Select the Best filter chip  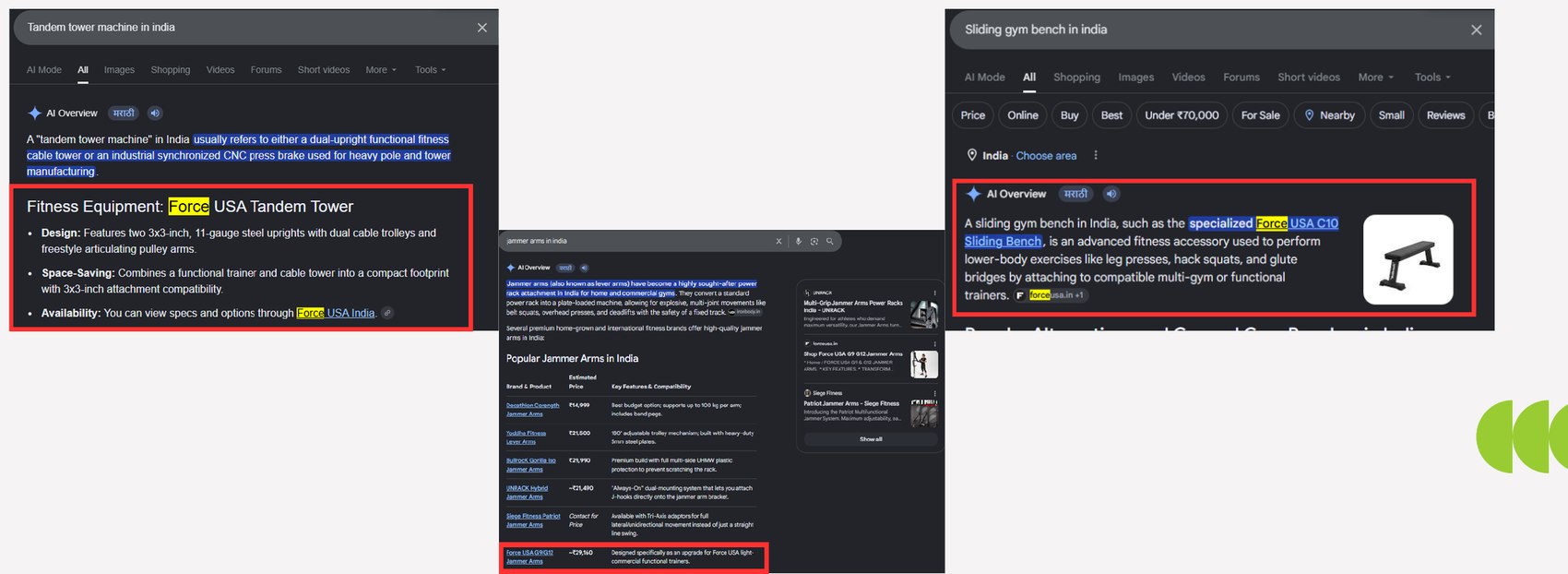coord(1112,115)
